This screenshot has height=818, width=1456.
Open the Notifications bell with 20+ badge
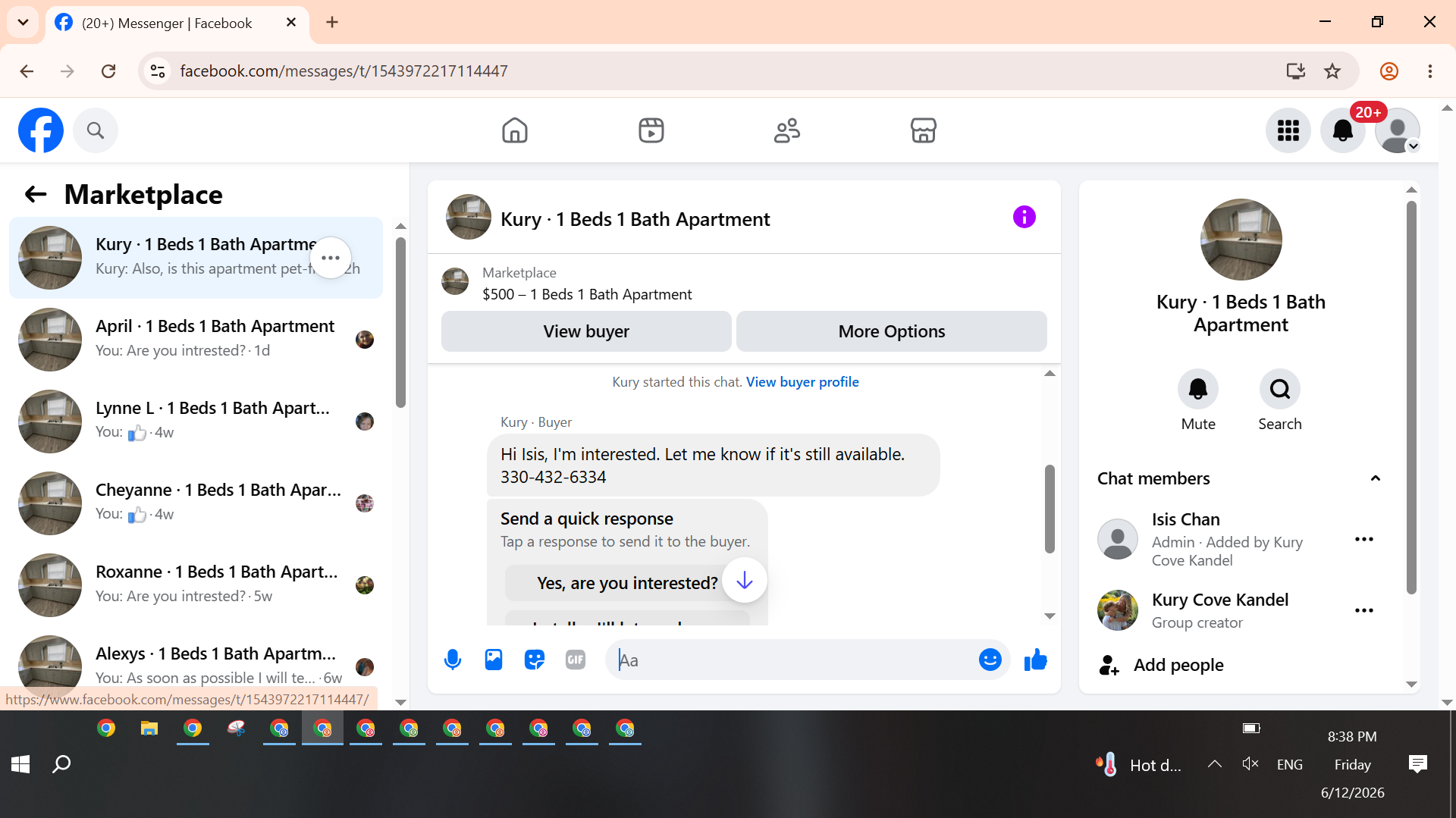(x=1343, y=130)
